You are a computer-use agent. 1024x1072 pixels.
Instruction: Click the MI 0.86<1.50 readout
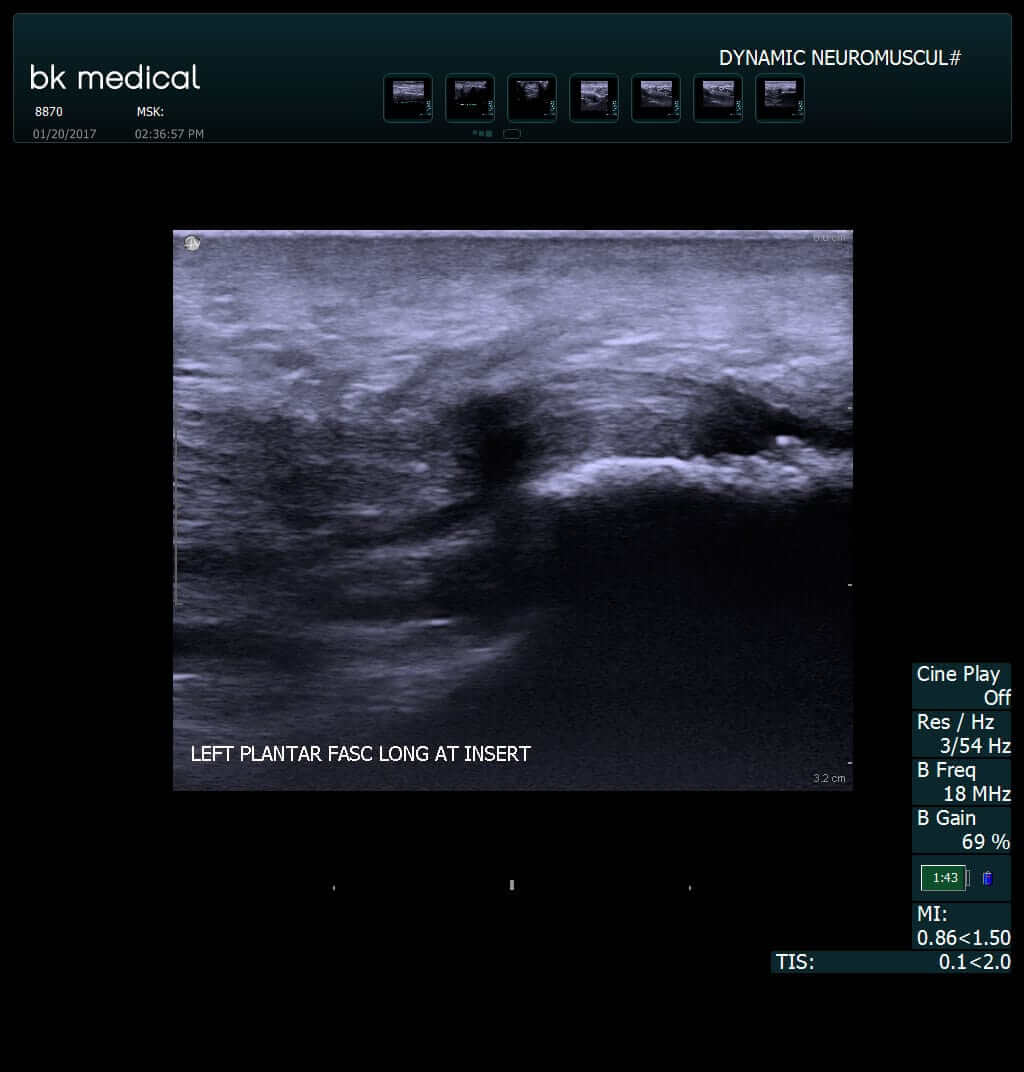coord(962,926)
